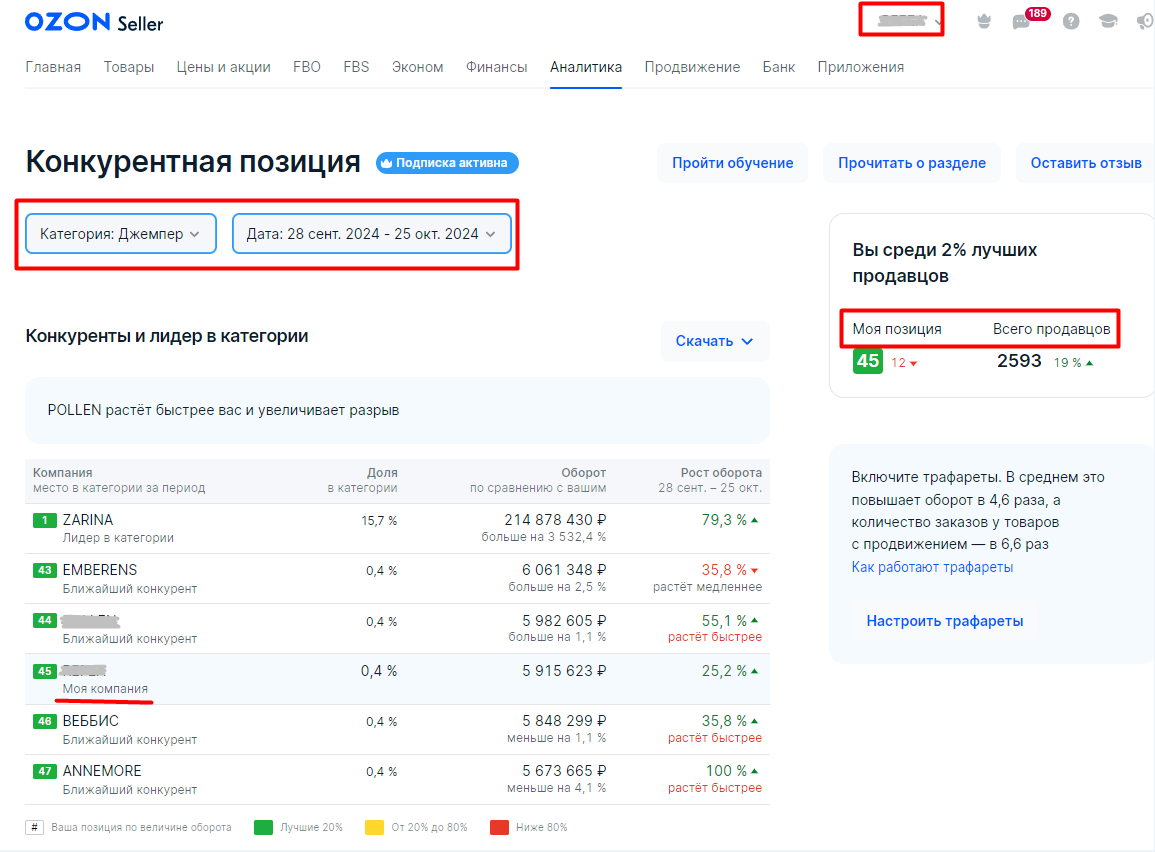Open the Товары menu item
Screen dimensions: 1155x852
click(129, 67)
